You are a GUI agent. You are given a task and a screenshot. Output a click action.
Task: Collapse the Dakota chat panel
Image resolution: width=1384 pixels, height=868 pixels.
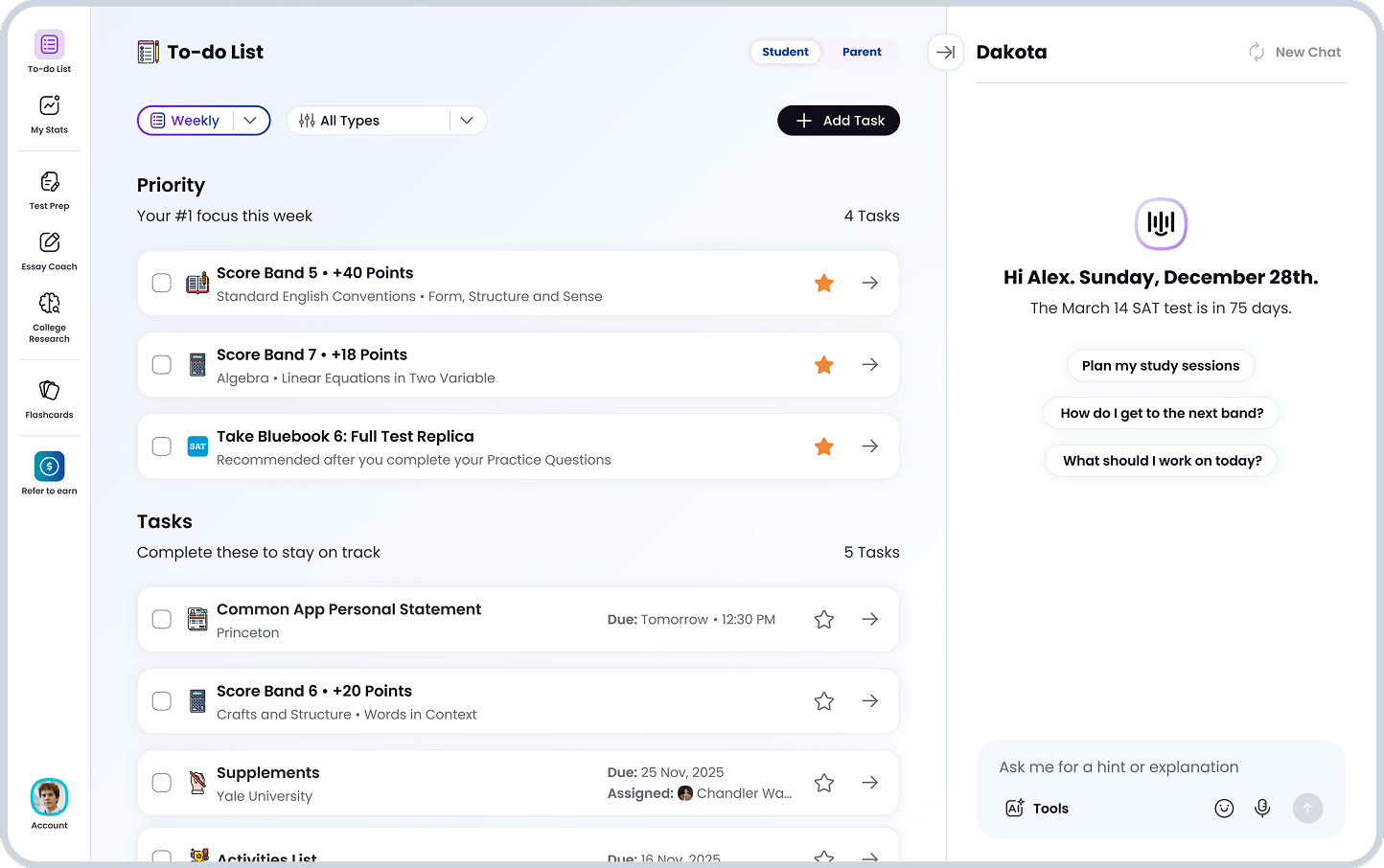click(x=945, y=53)
